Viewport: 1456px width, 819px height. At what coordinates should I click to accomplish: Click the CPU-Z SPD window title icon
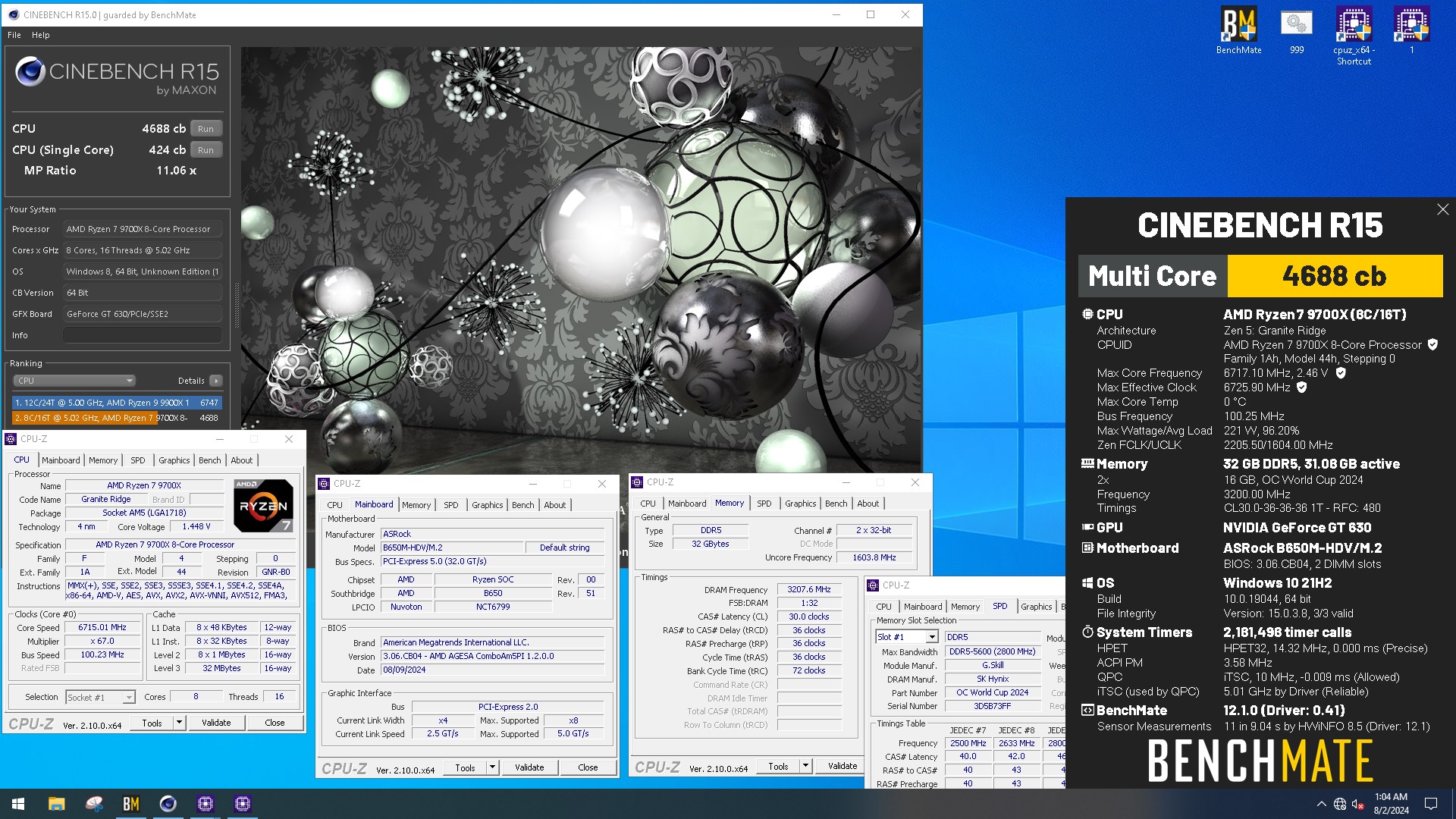point(874,585)
